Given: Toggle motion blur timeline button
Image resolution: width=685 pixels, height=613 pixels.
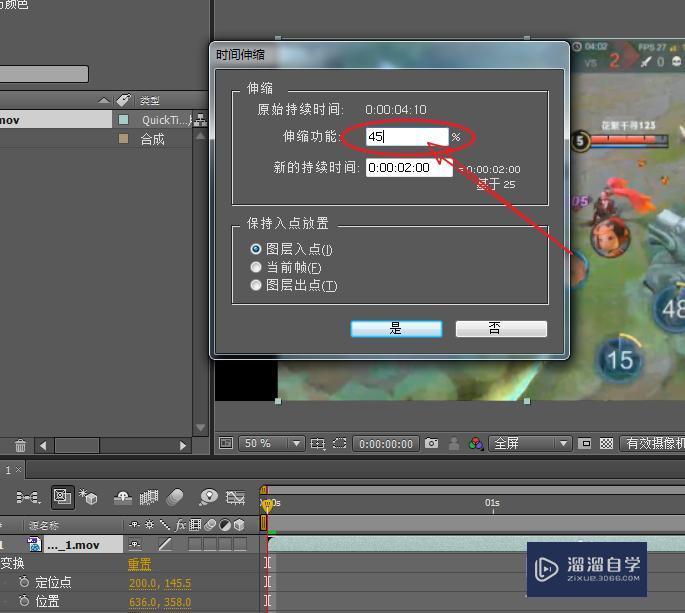Looking at the screenshot, I should (x=175, y=497).
